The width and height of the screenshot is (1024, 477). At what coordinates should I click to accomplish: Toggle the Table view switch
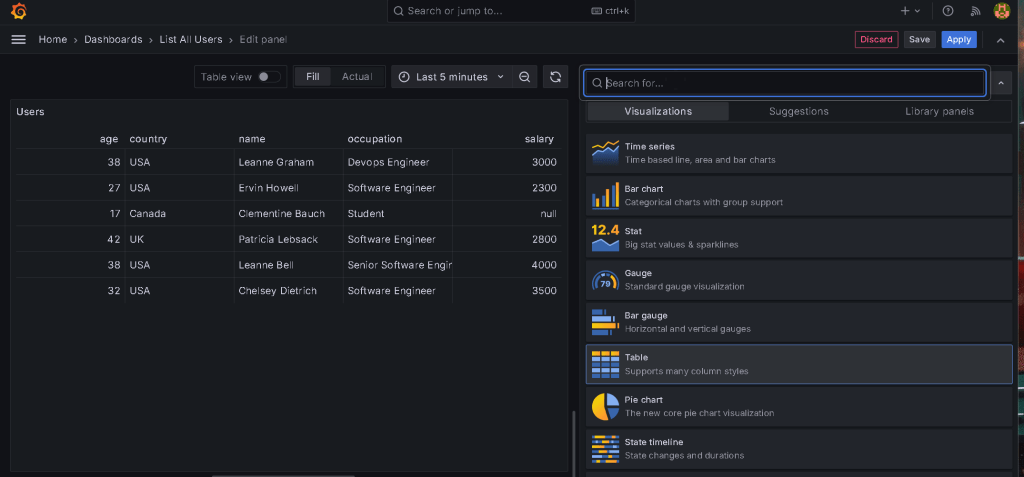pos(269,77)
